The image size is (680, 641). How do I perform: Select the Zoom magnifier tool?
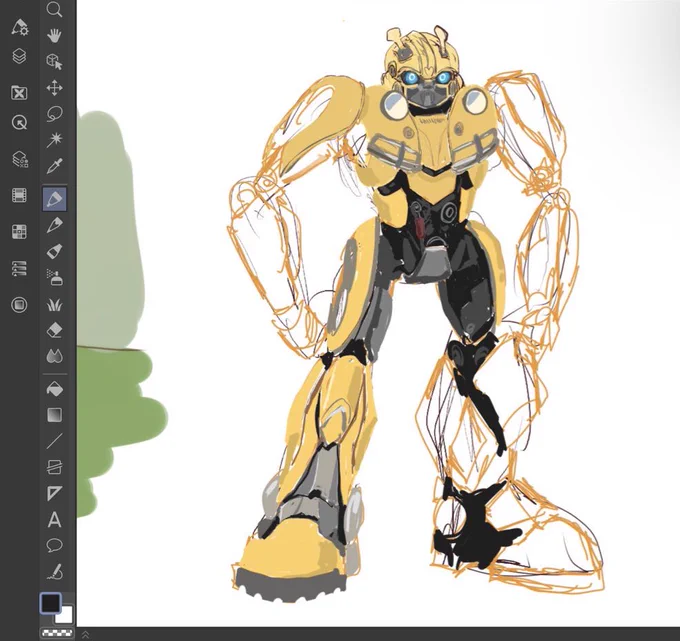pos(54,9)
